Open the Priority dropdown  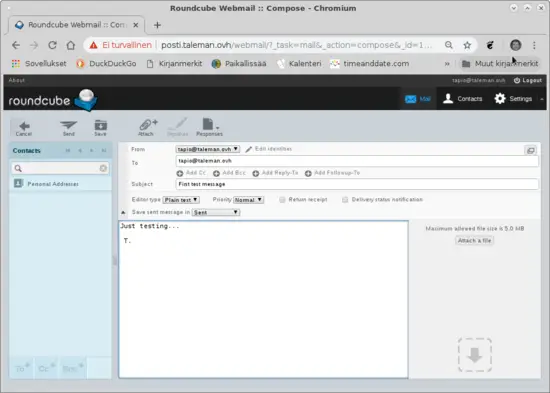tap(248, 200)
